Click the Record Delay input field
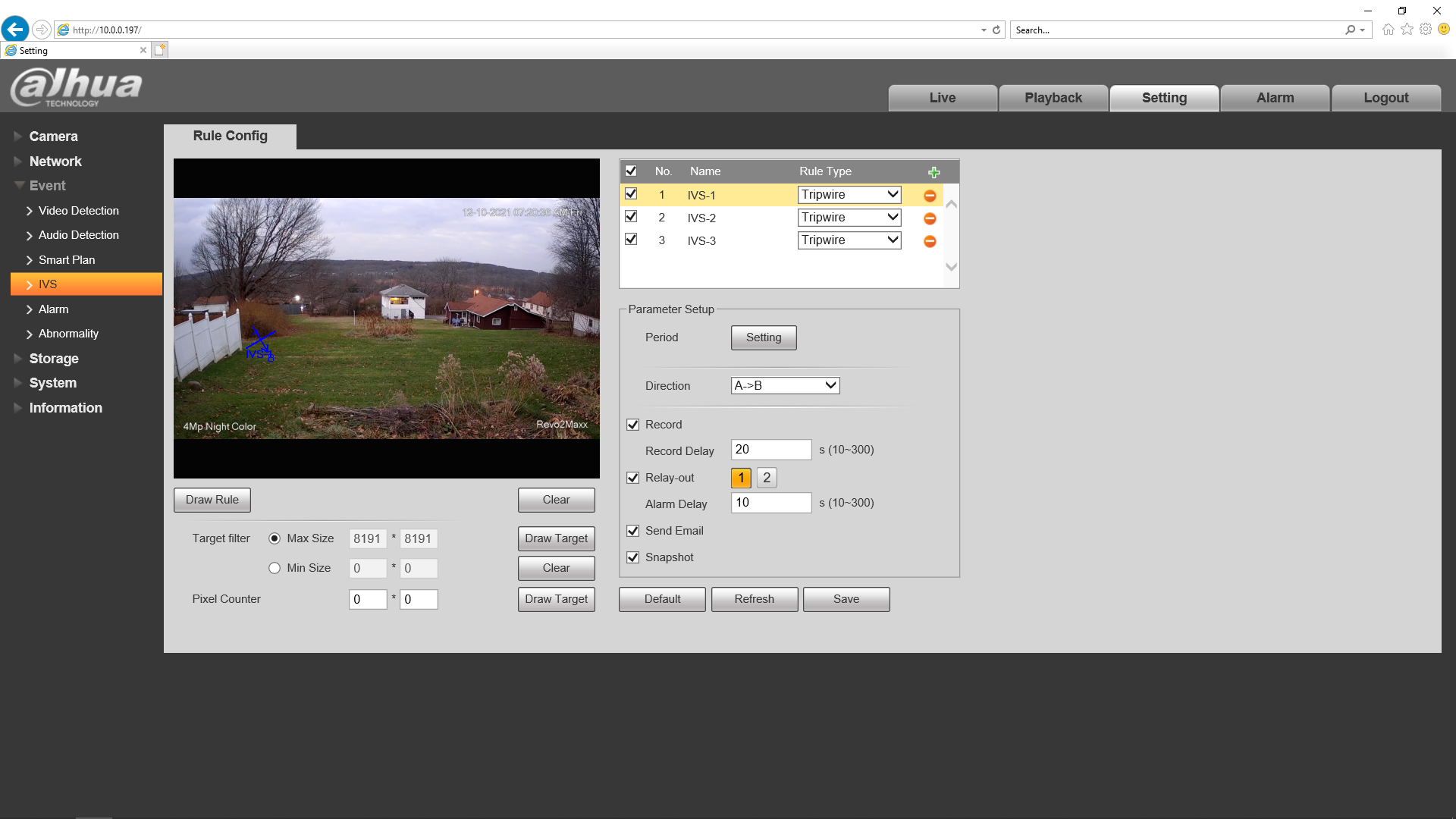 click(x=771, y=450)
